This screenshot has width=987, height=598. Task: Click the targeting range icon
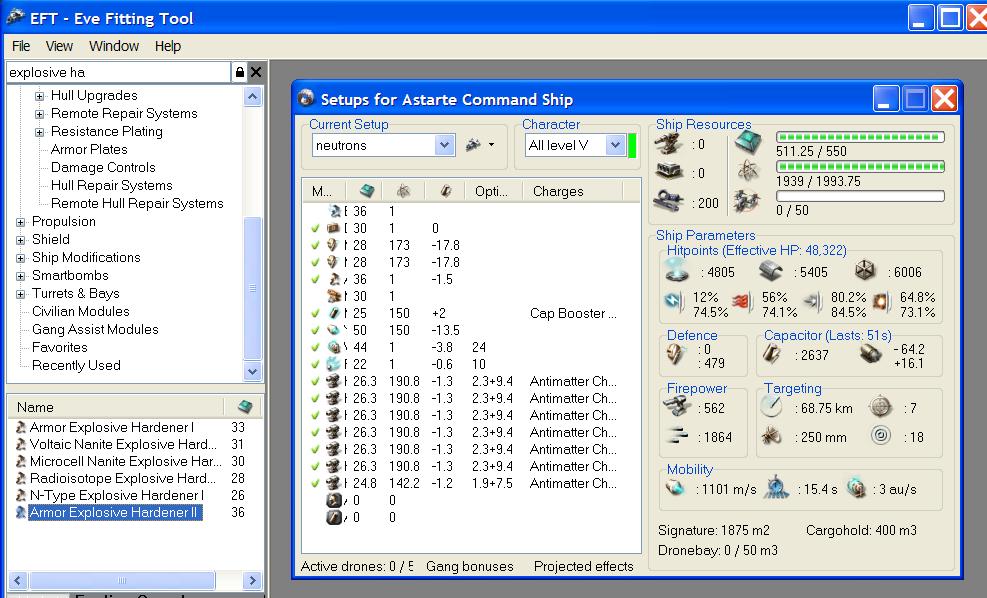[771, 407]
